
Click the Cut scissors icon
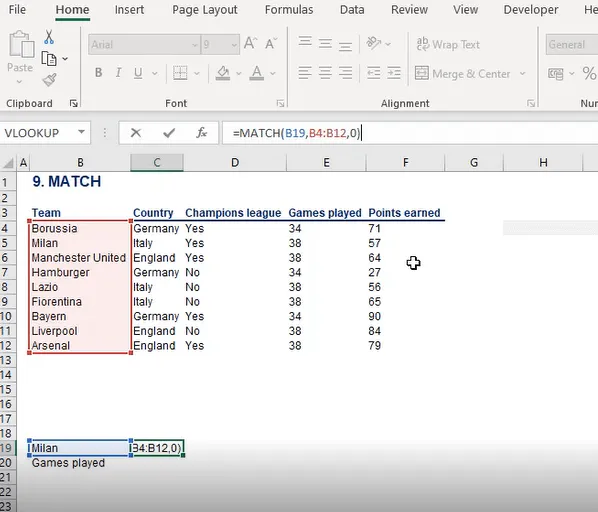[49, 37]
